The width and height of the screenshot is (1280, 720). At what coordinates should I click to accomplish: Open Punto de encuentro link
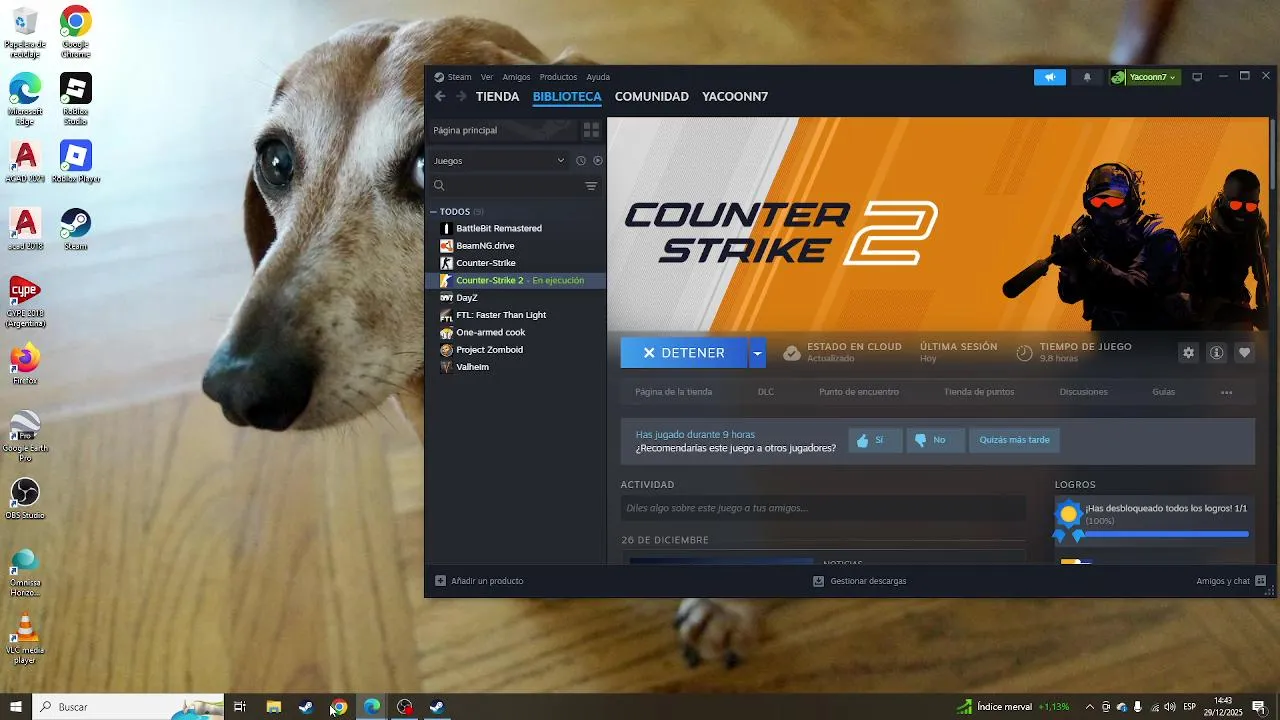point(859,392)
